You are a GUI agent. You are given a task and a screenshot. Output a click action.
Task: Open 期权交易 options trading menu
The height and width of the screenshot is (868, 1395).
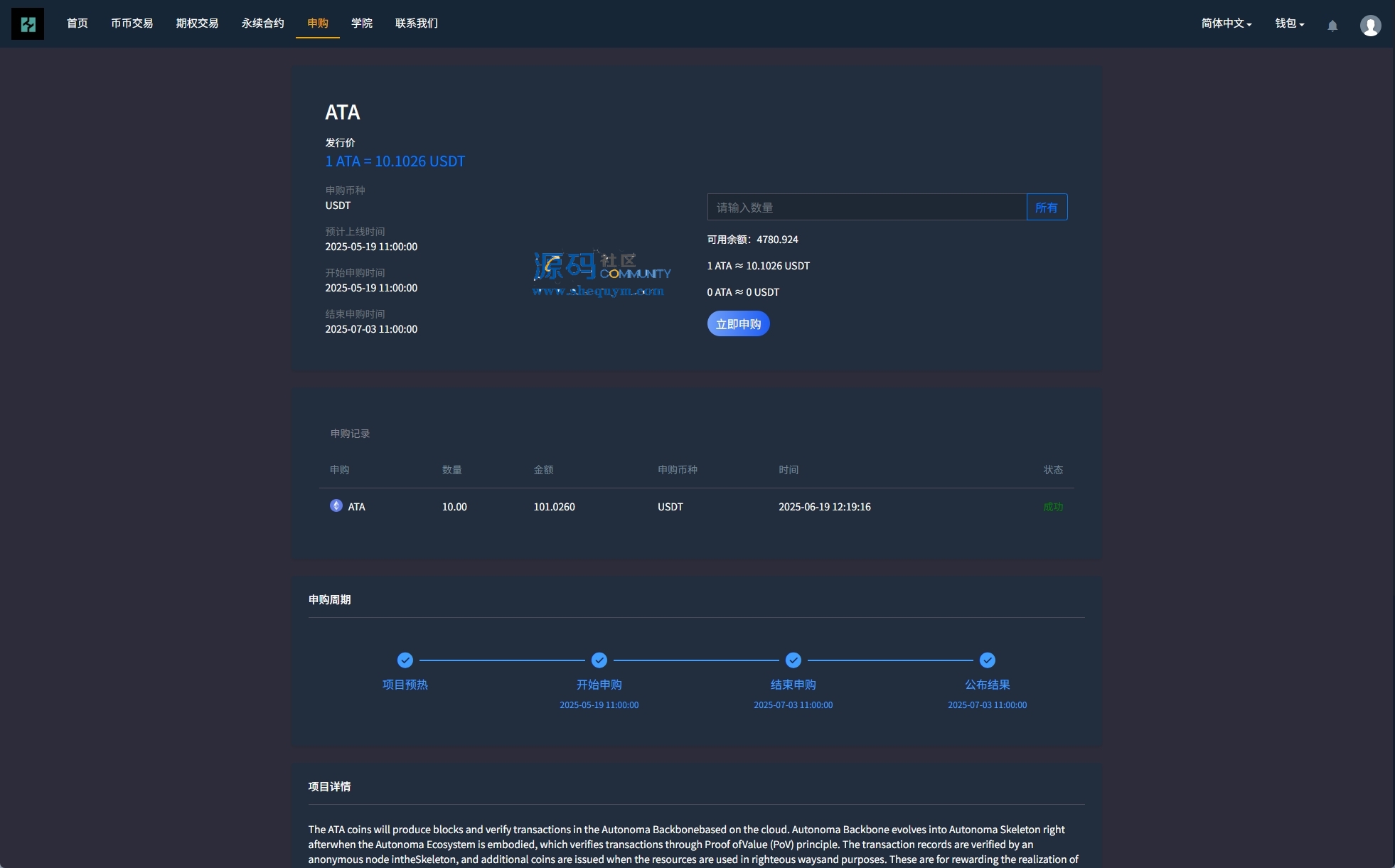point(198,23)
